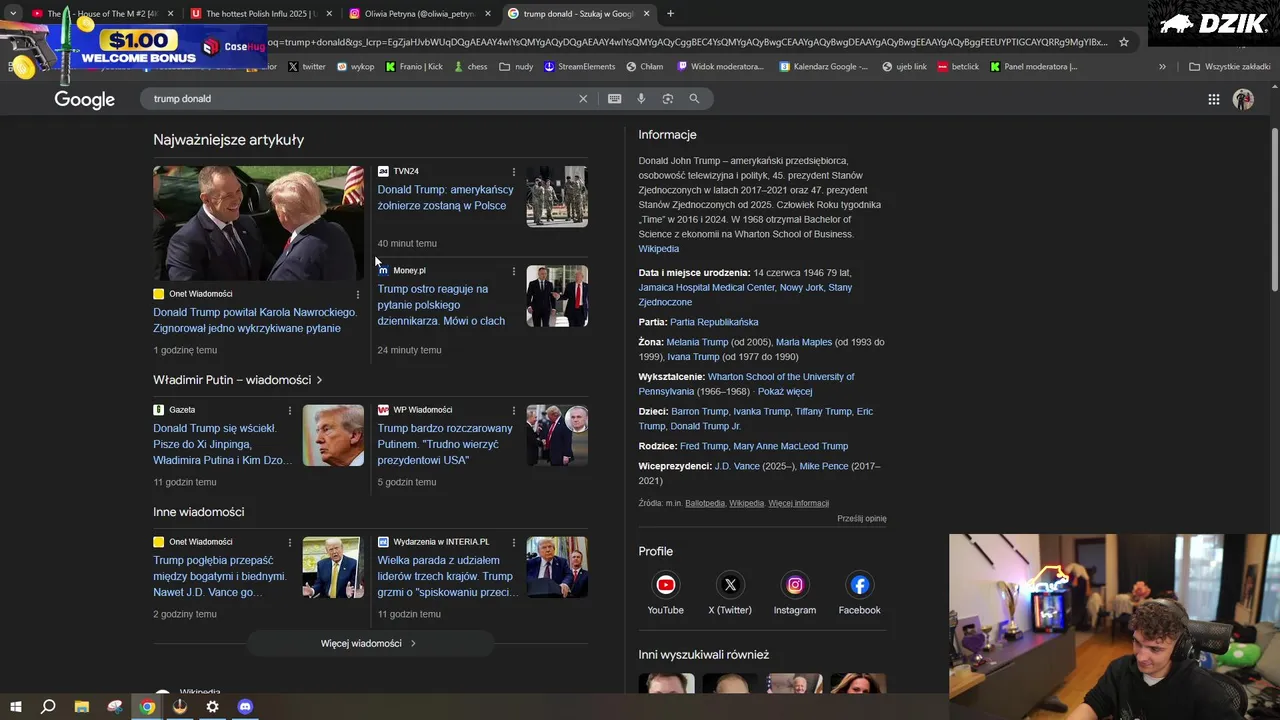Open Settings gear in the taskbar
The height and width of the screenshot is (720, 1280).
pos(212,707)
